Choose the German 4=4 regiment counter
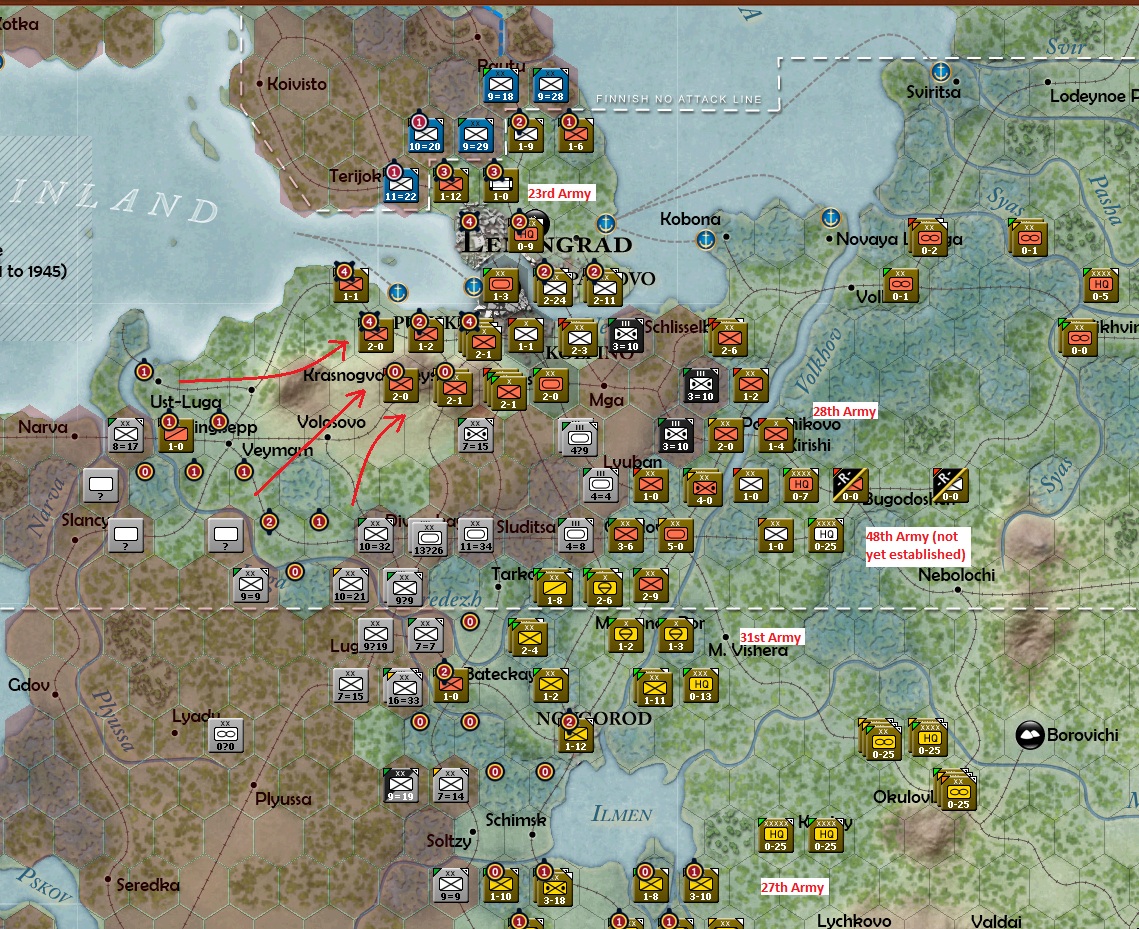Viewport: 1139px width, 929px height. (601, 485)
